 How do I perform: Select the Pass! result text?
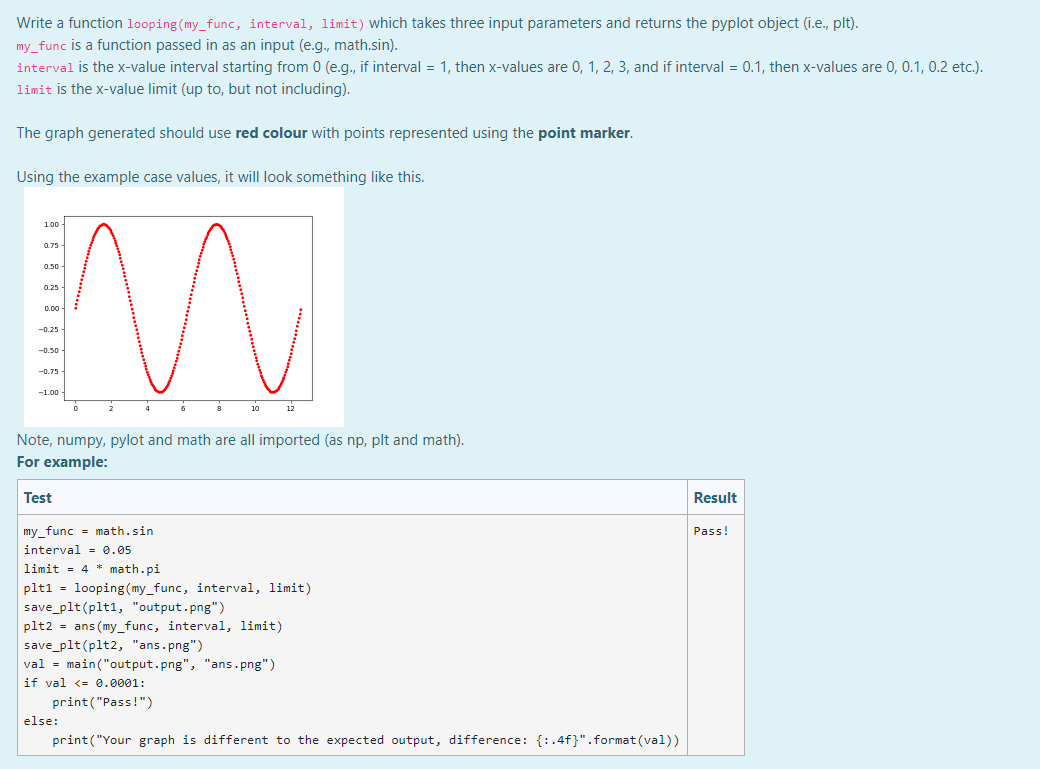click(709, 530)
